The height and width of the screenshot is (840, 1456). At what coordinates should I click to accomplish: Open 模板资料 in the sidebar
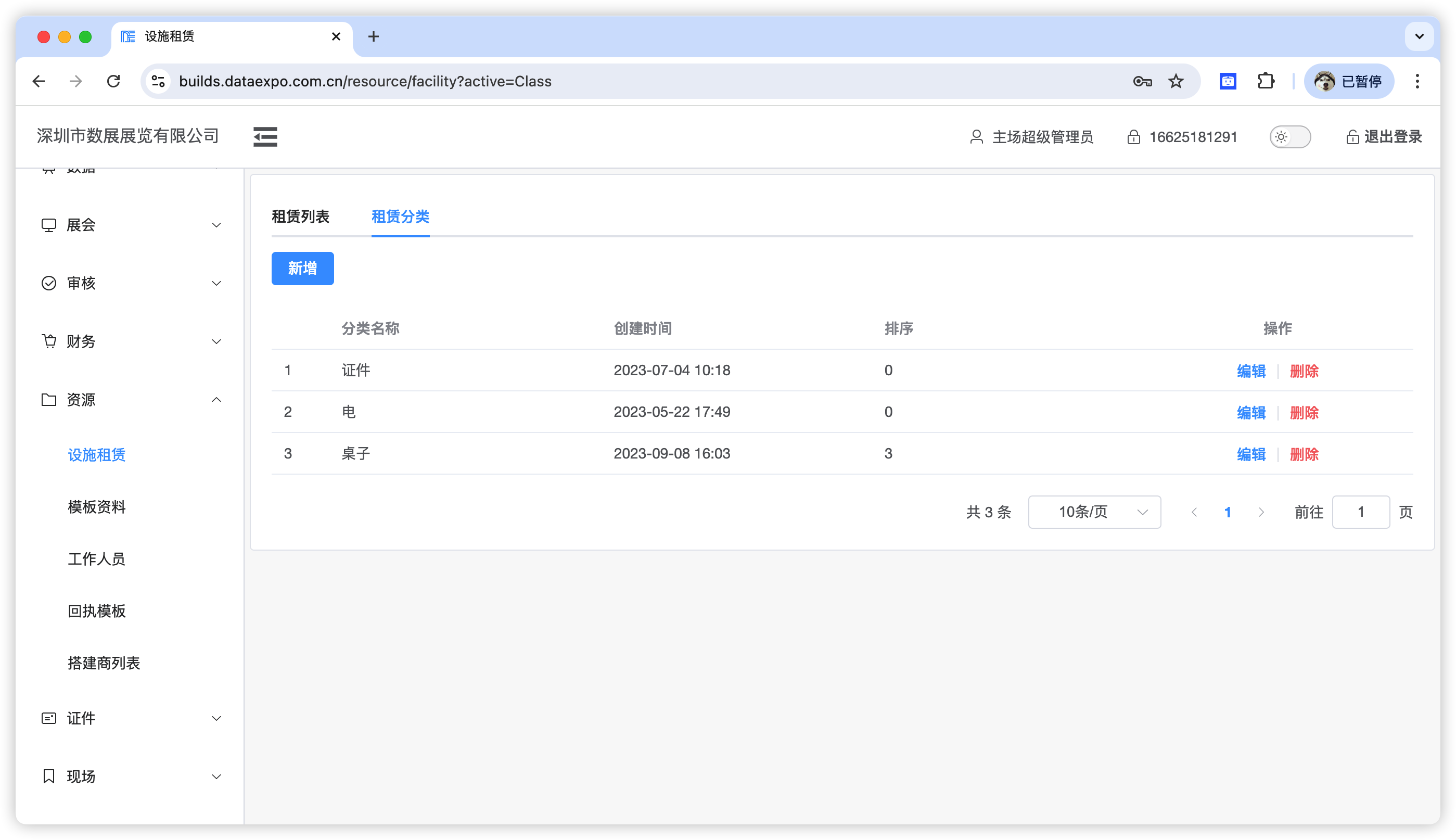tap(96, 506)
